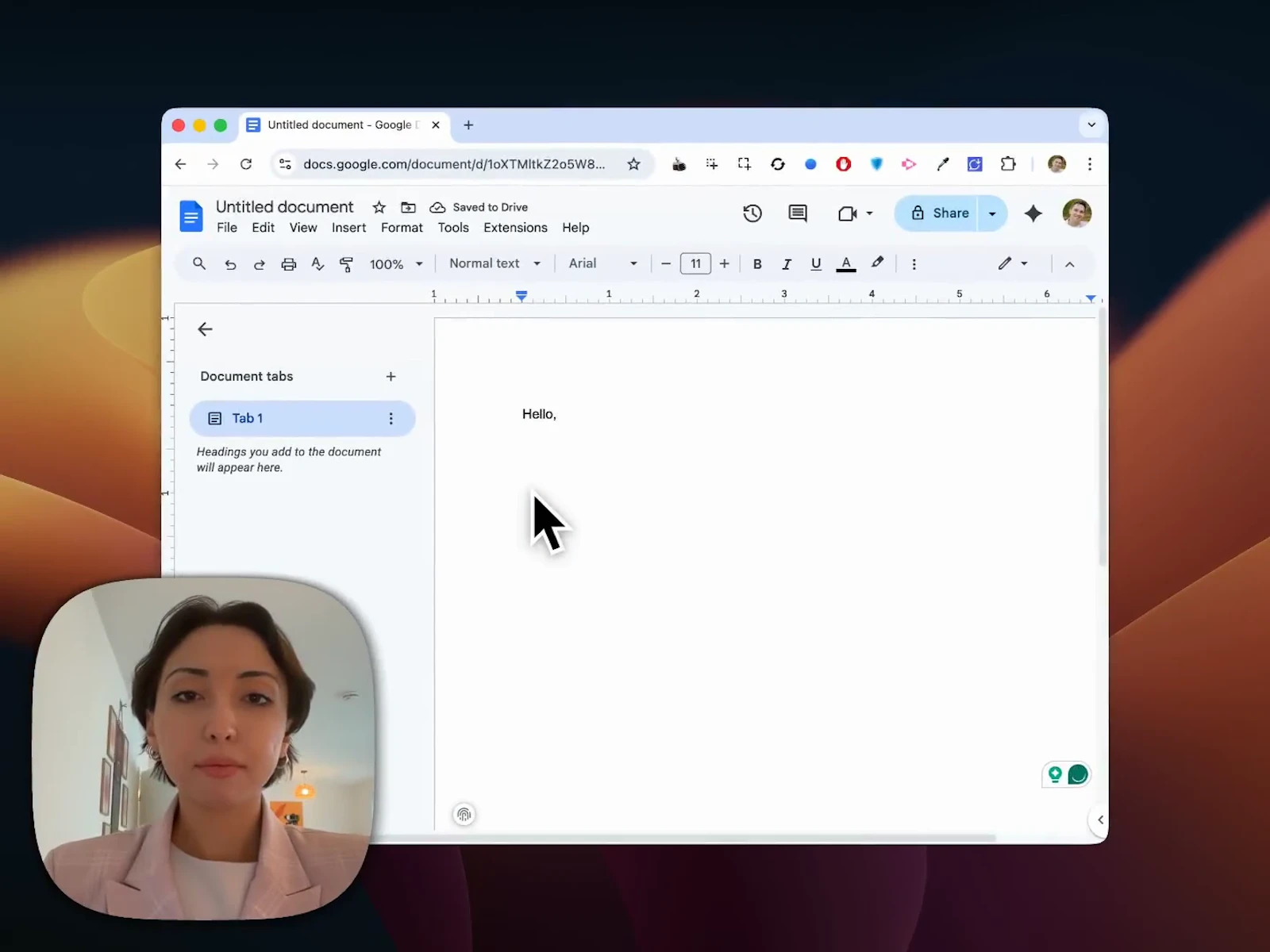Reload the page
The image size is (1270, 952).
246,164
